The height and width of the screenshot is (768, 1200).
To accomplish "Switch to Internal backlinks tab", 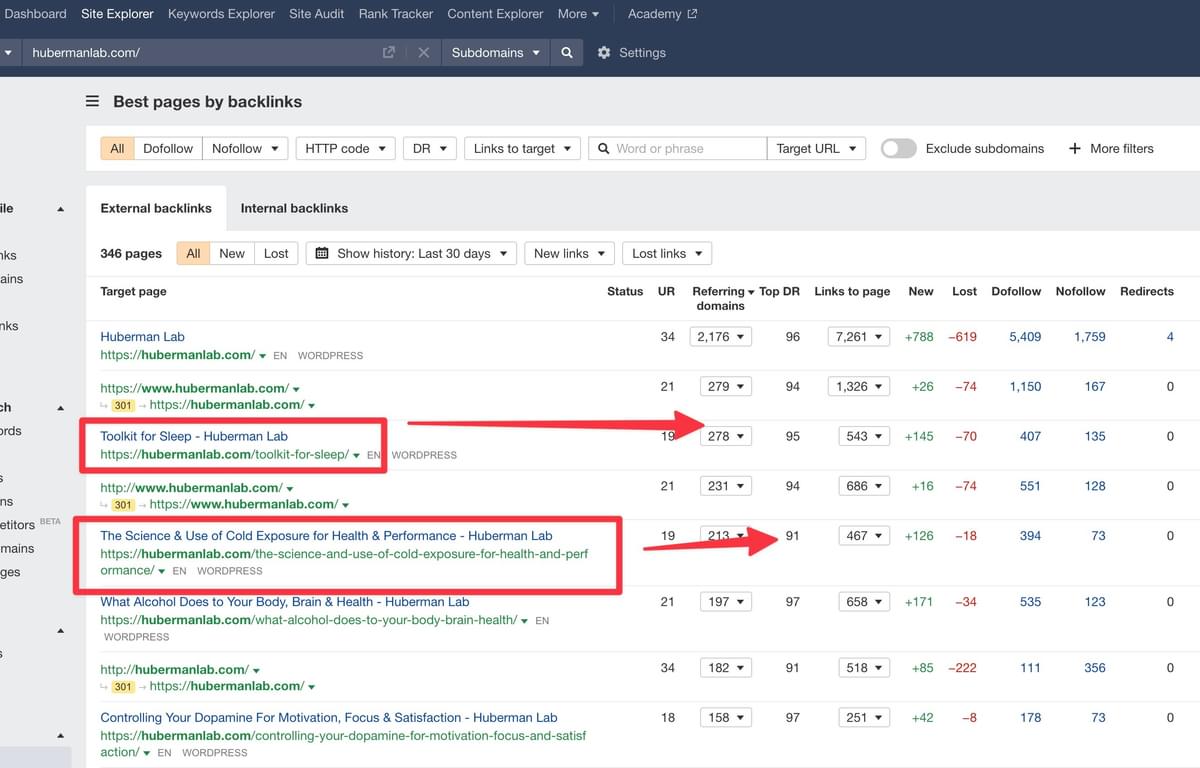I will (x=294, y=208).
